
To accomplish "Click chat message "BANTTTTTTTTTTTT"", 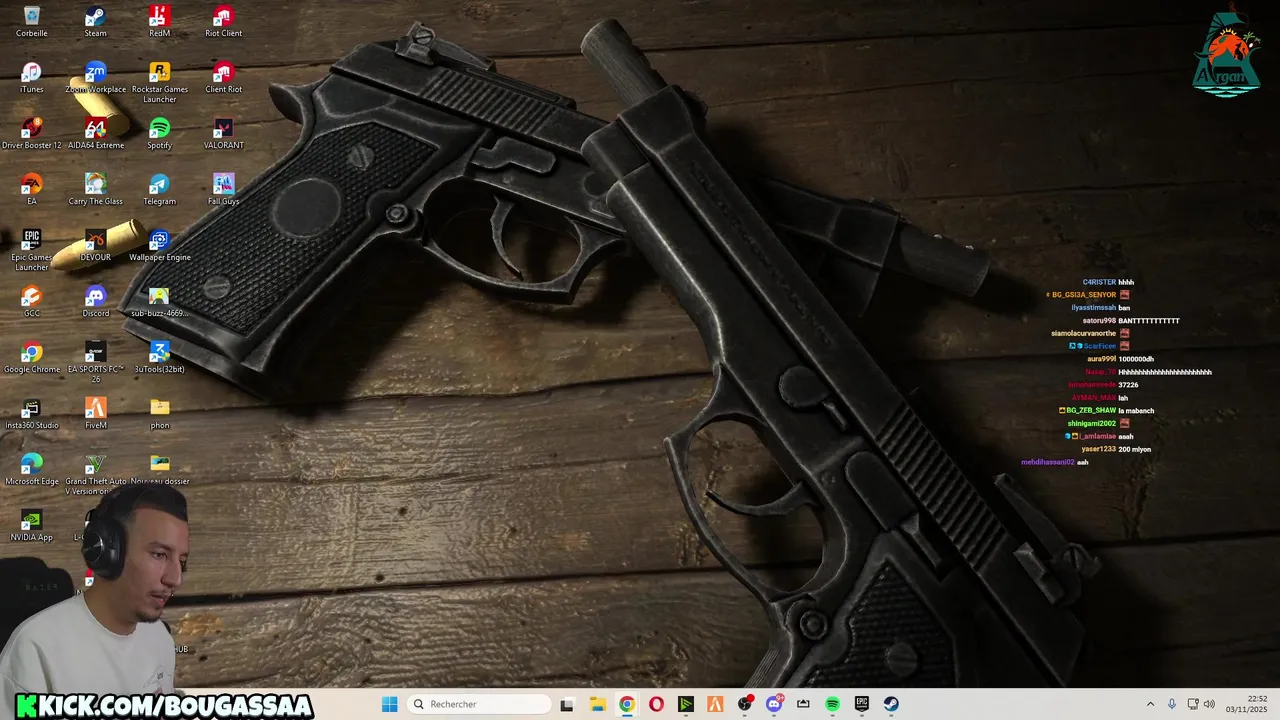I will (x=1149, y=321).
